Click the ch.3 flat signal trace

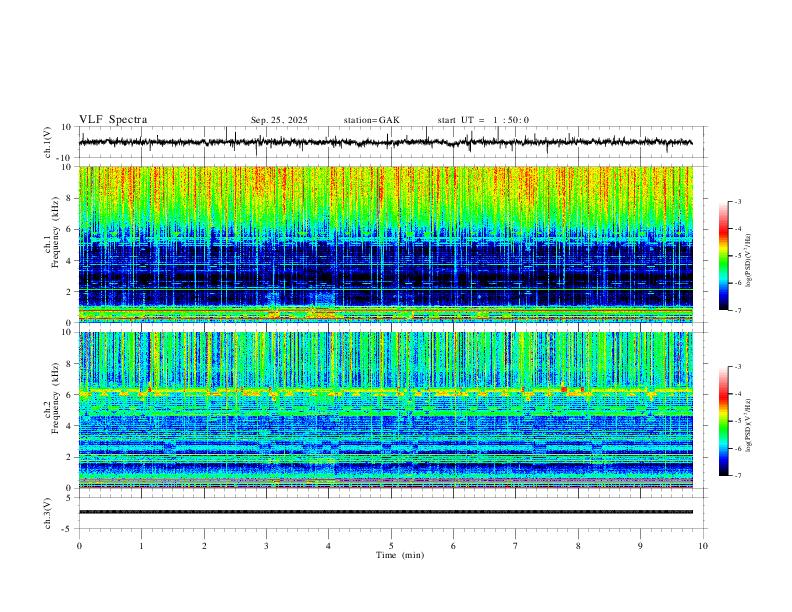point(386,512)
